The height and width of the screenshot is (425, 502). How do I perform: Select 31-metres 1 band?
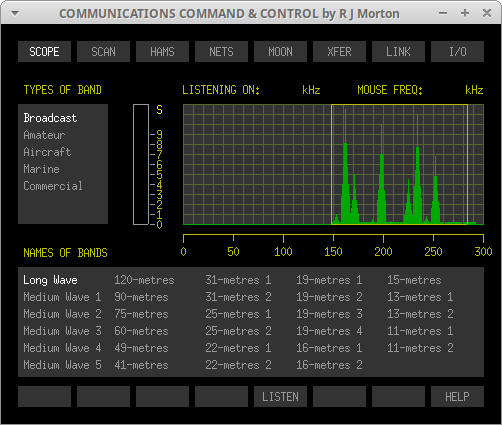[x=238, y=280]
